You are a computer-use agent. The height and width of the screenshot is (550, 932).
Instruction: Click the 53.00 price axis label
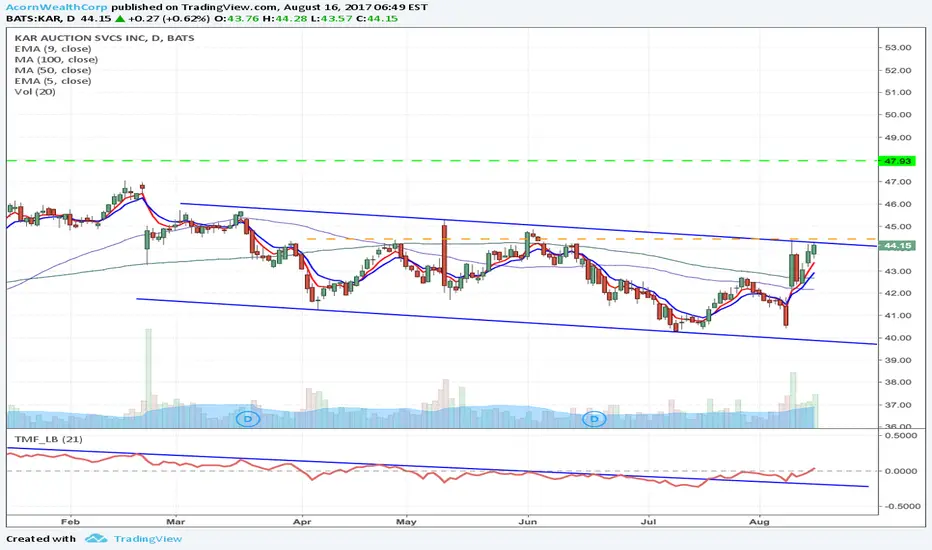click(x=898, y=48)
